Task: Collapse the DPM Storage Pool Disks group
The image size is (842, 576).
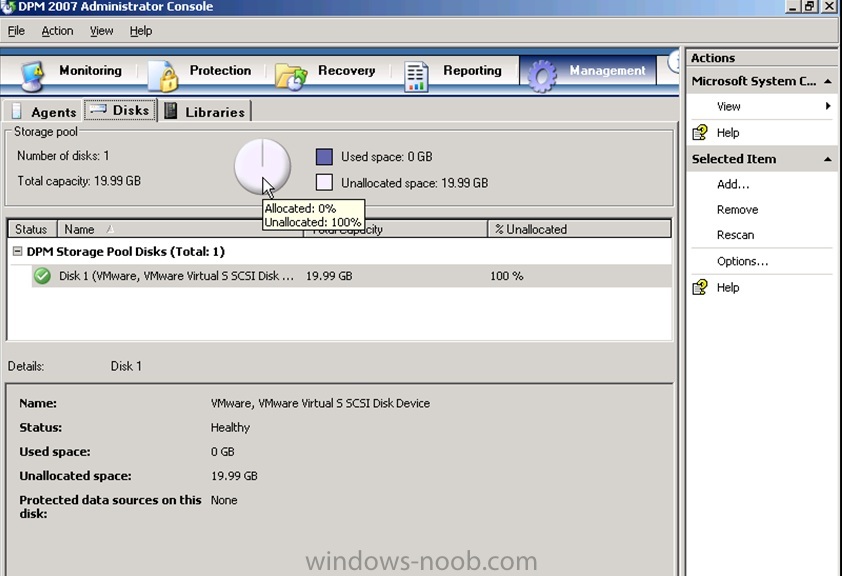Action: tap(17, 251)
